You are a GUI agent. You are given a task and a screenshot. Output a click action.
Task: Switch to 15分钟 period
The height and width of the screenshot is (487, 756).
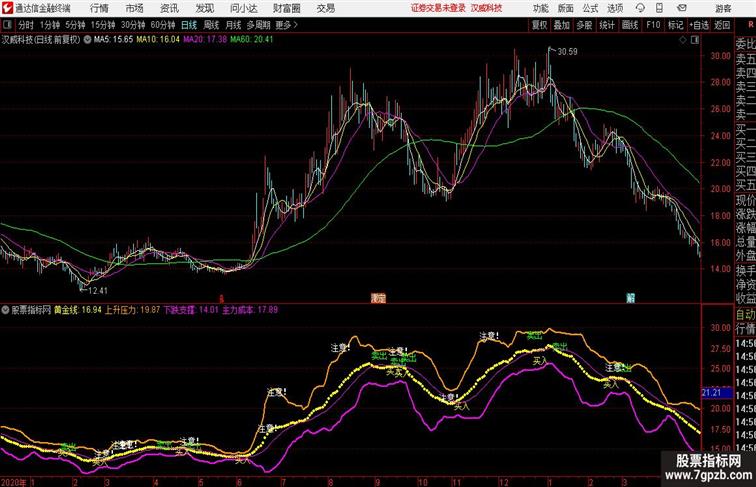click(x=103, y=25)
